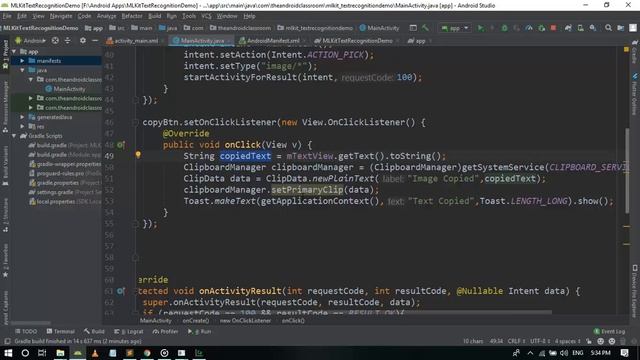The width and height of the screenshot is (640, 360).
Task: Expand the manifests folder
Action: point(22,61)
